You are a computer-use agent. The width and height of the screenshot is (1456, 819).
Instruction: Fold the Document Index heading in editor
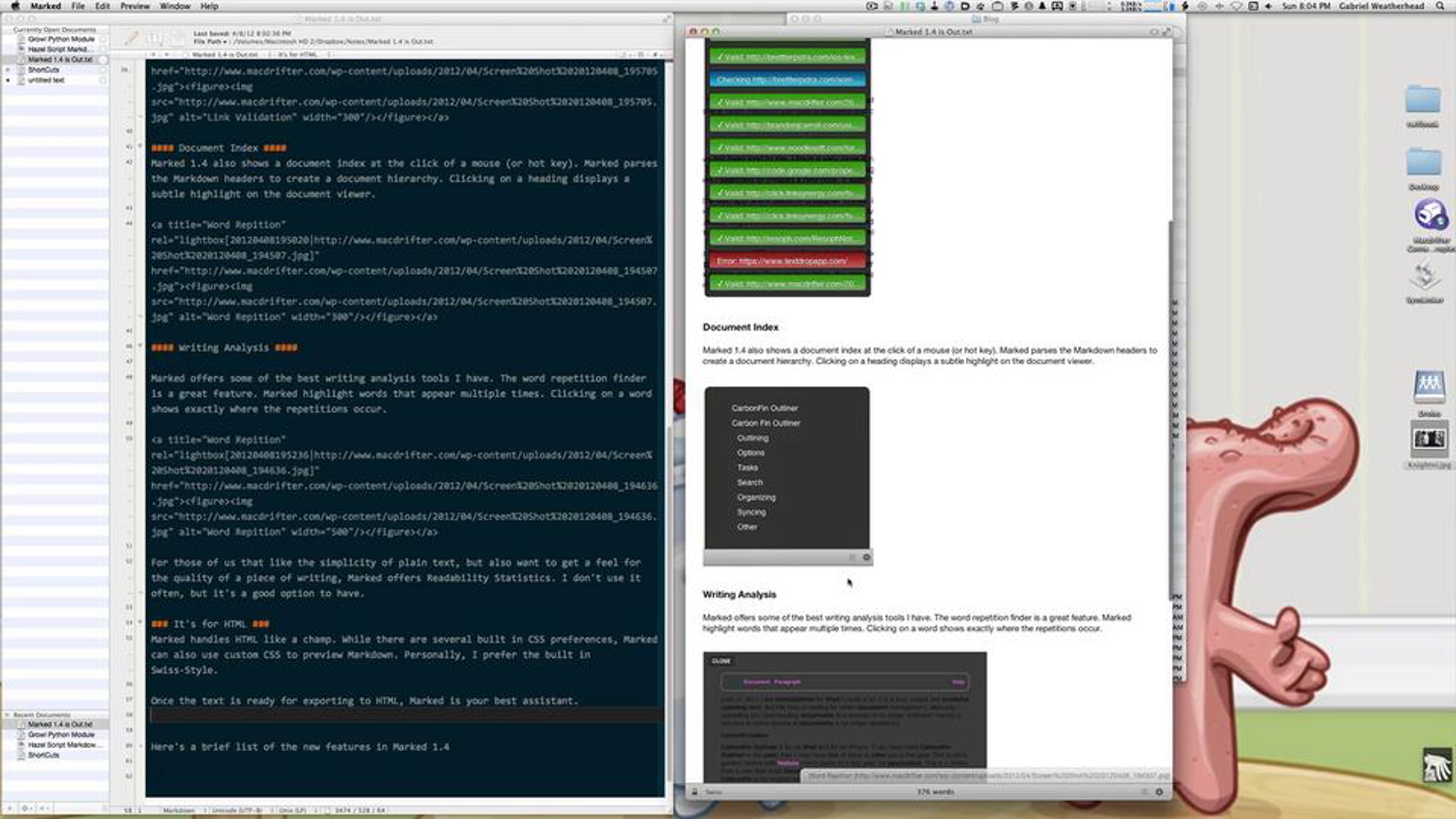[140, 146]
